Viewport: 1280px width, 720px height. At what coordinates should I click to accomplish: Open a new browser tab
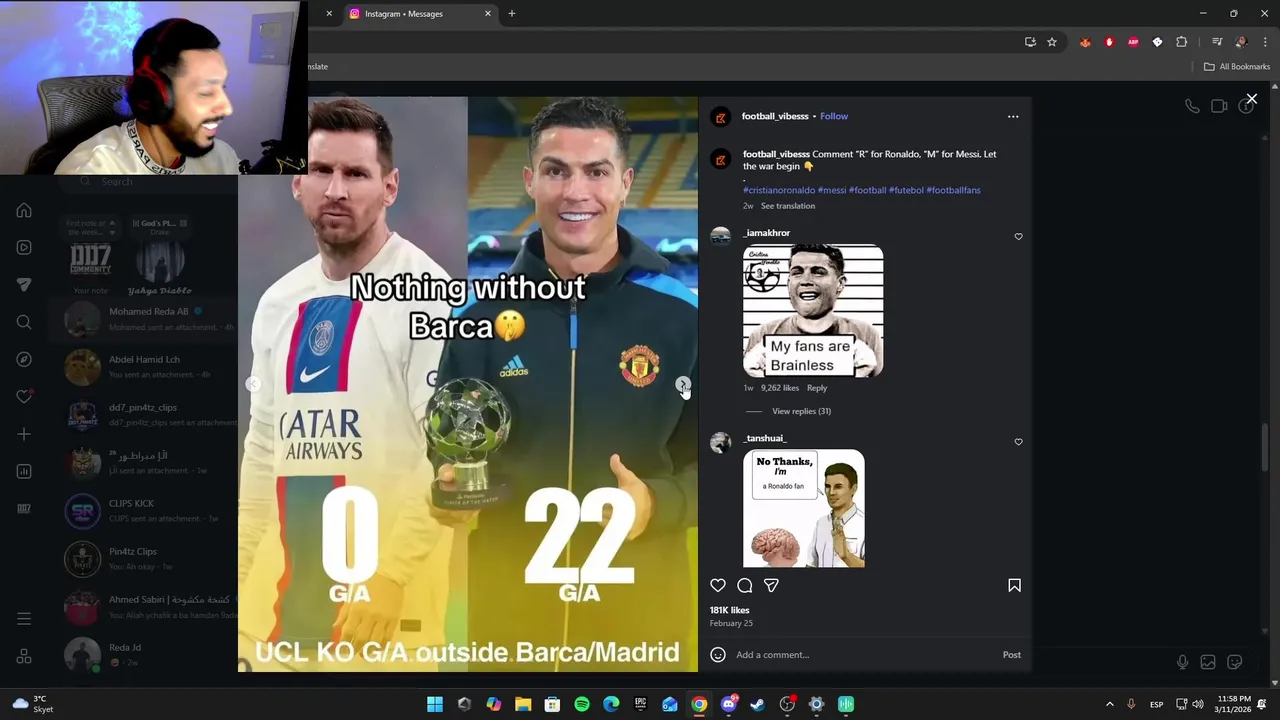point(512,14)
